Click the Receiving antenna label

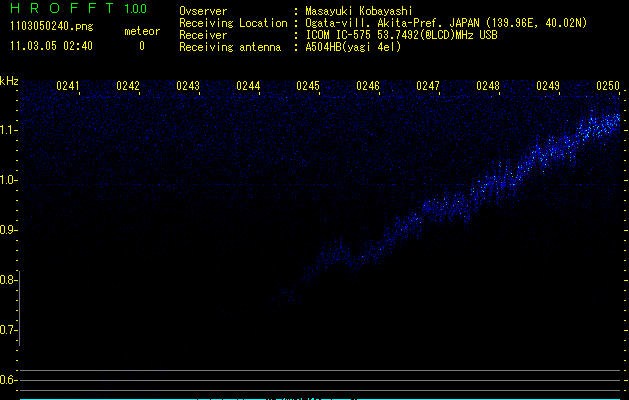(x=230, y=47)
